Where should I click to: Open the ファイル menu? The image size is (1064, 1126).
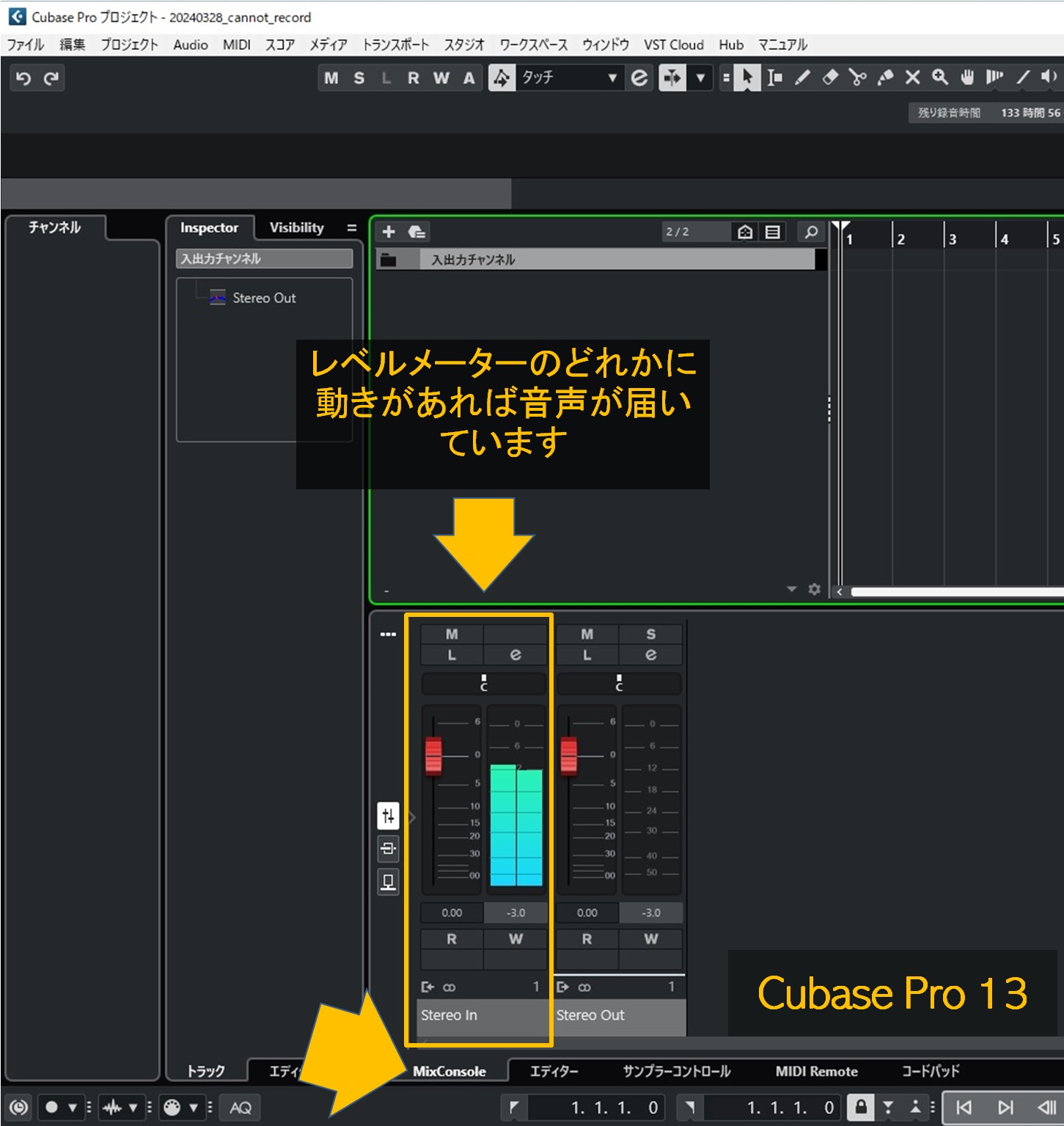[x=26, y=45]
